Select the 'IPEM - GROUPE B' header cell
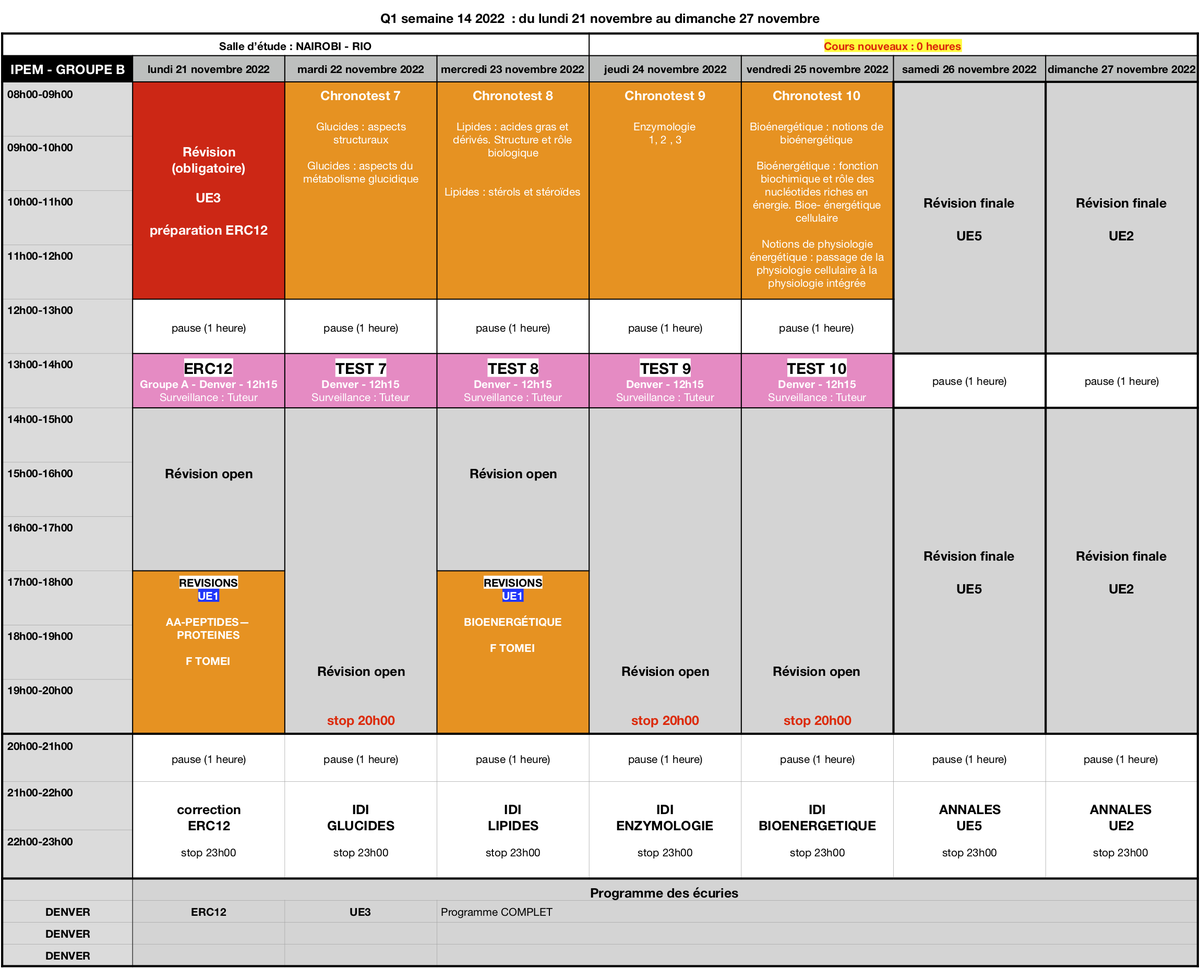1200x969 pixels. click(68, 69)
